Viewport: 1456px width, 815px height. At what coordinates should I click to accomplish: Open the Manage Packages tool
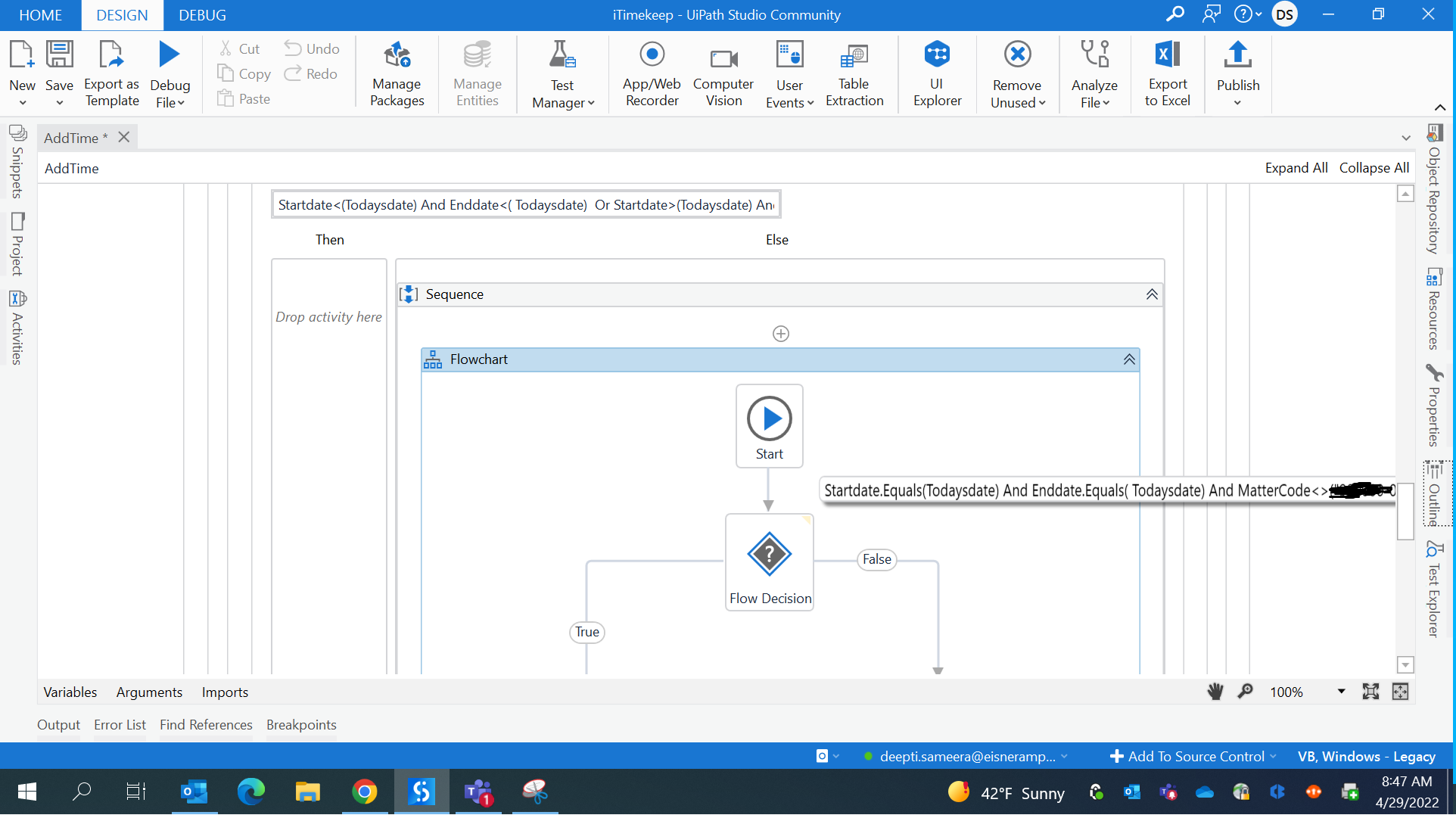397,73
